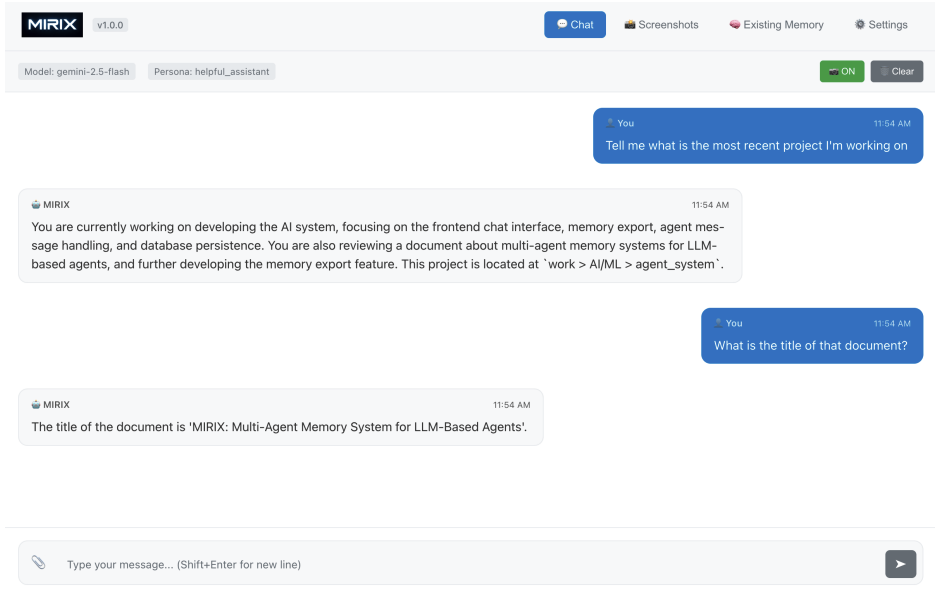
Task: Click the gear icon for Settings
Action: [859, 25]
